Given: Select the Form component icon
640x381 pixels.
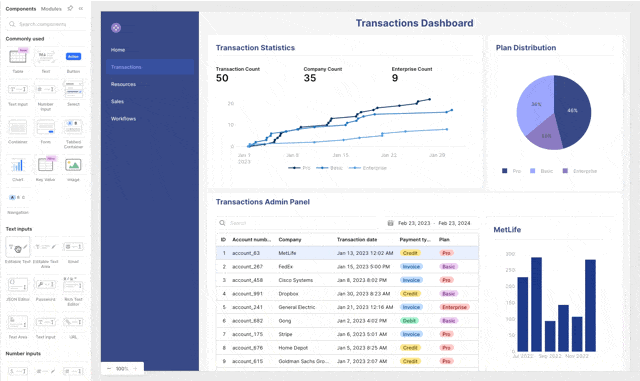Looking at the screenshot, I should [x=46, y=127].
